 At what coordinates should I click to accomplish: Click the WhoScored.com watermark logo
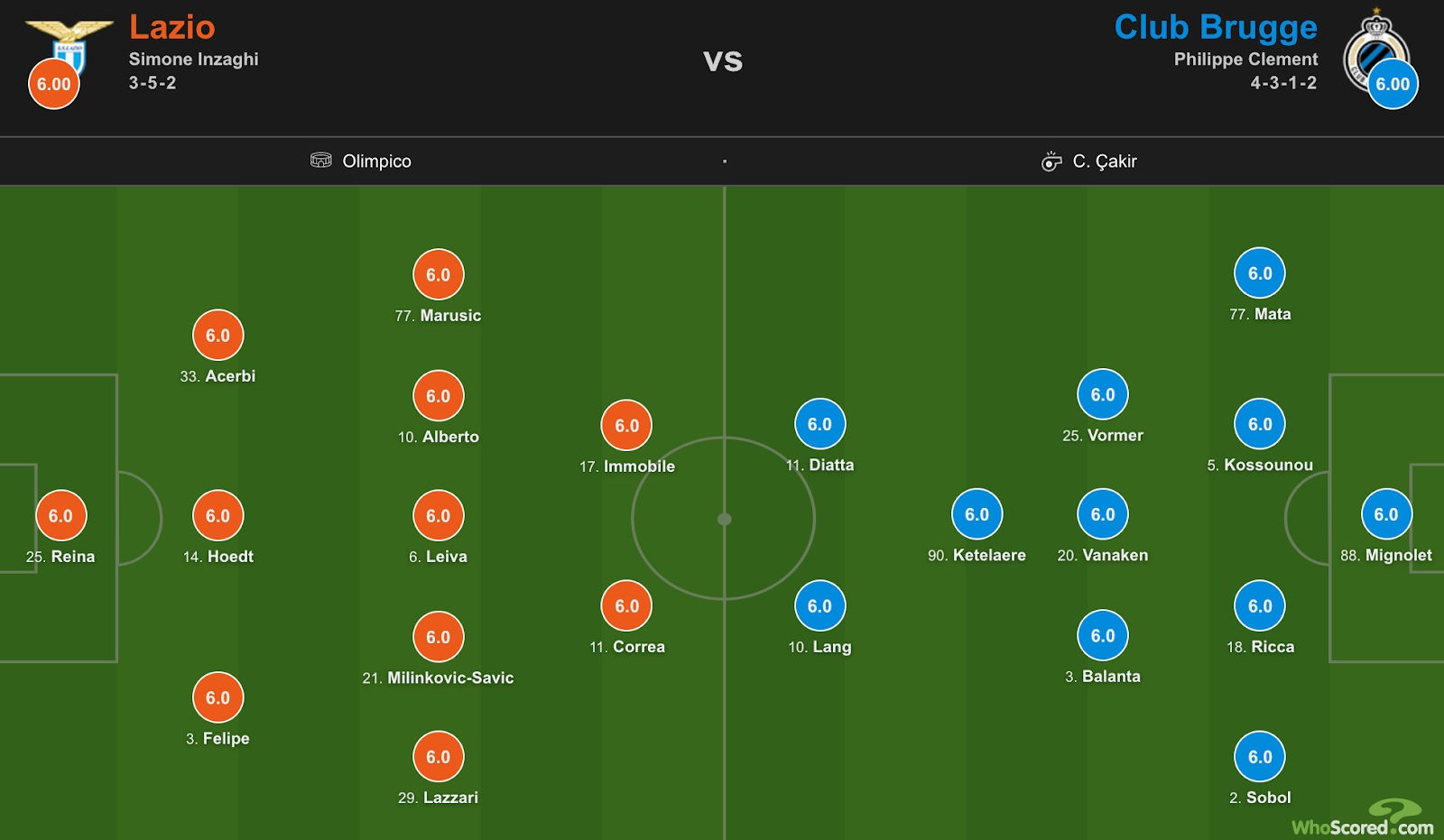click(x=1363, y=818)
